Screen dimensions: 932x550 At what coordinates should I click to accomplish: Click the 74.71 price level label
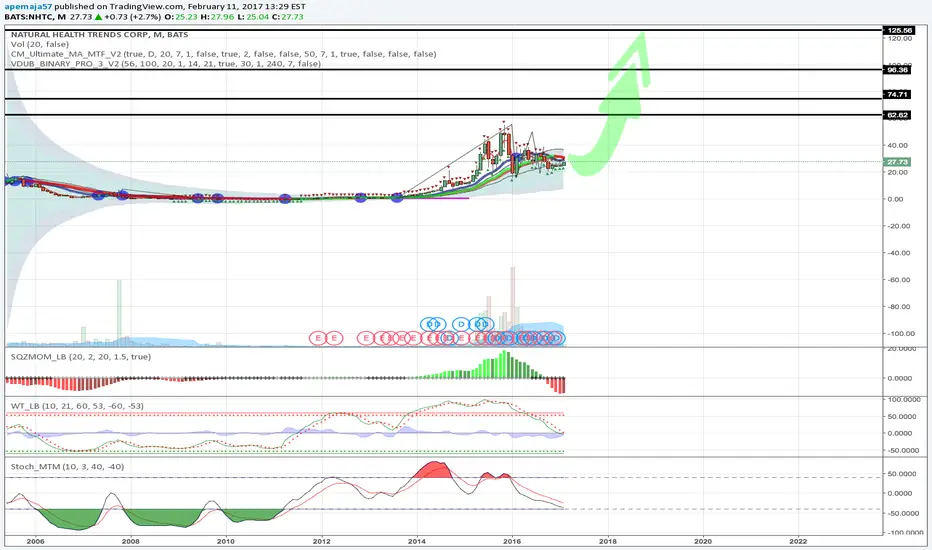point(898,95)
